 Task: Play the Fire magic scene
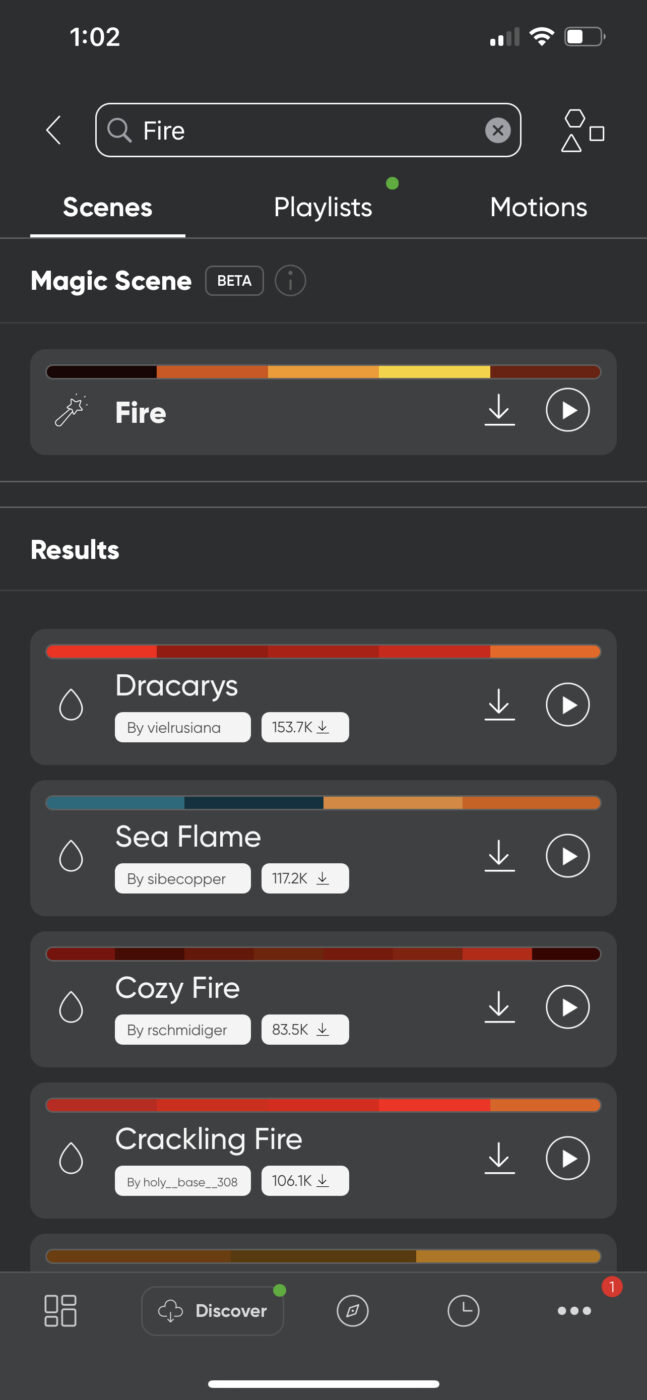point(568,410)
